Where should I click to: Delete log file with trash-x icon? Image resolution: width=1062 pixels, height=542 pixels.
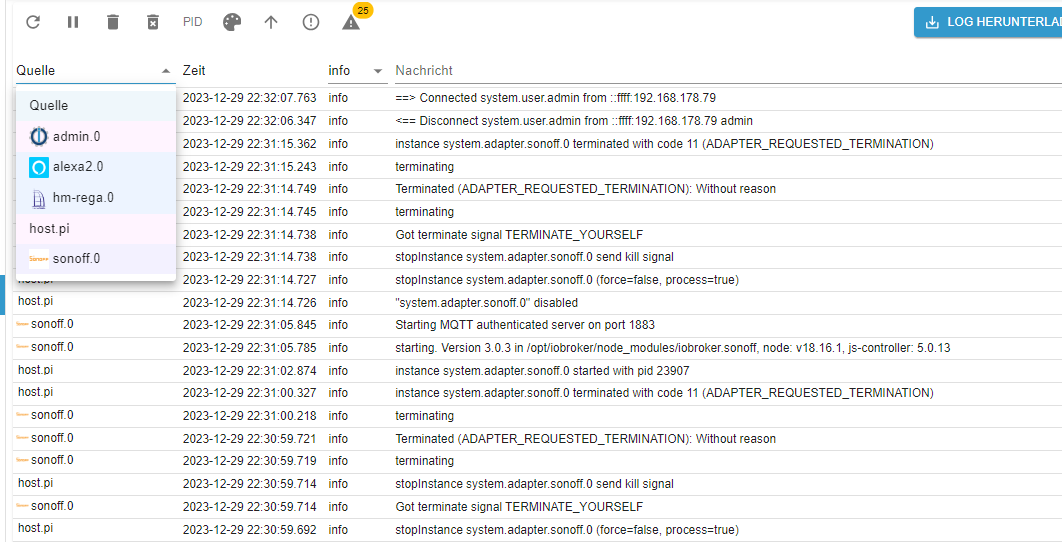tap(153, 22)
